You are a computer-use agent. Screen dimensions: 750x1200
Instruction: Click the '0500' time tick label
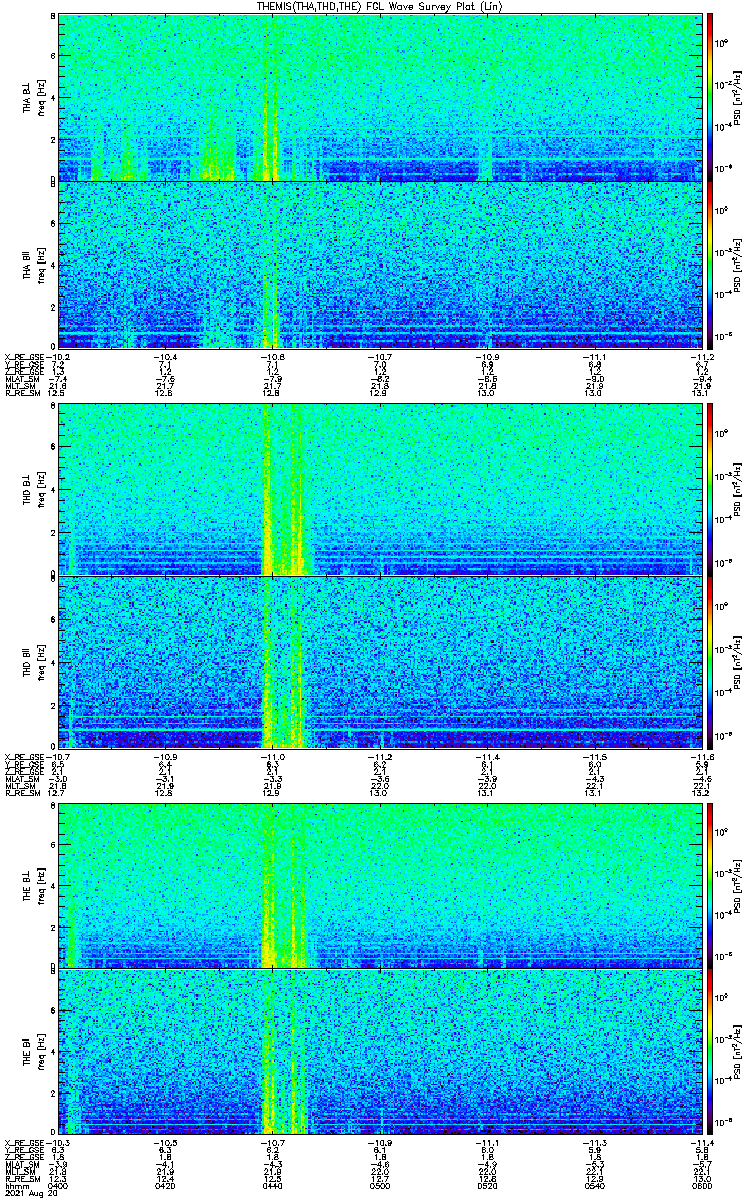coord(380,1185)
